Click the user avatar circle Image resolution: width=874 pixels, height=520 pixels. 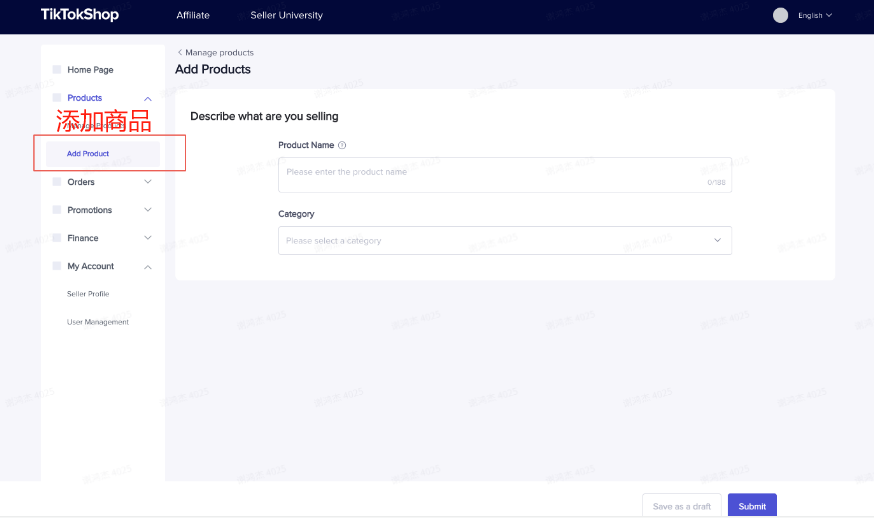coord(781,15)
